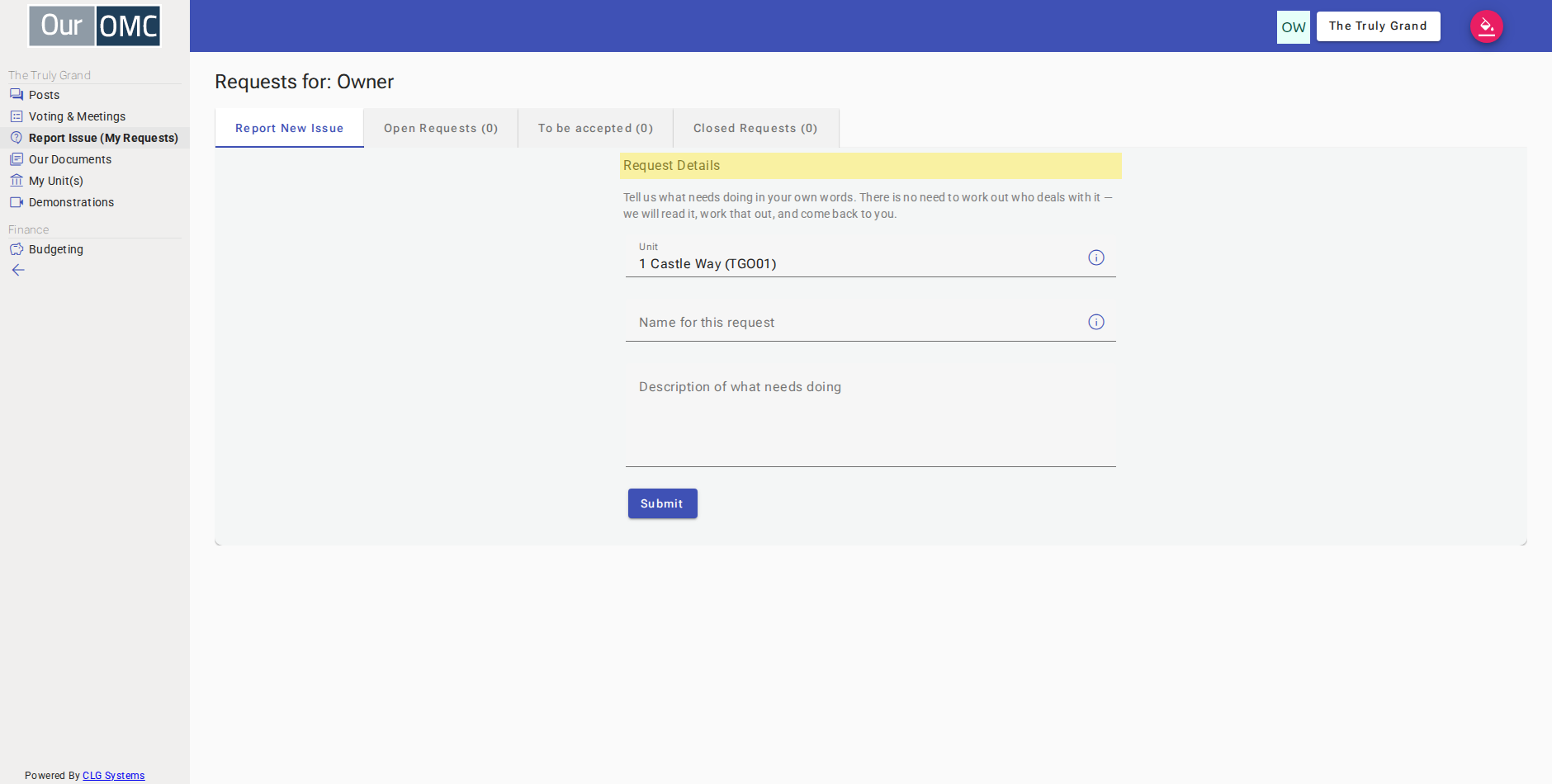The width and height of the screenshot is (1552, 784).
Task: Submit the request form
Action: [x=663, y=503]
